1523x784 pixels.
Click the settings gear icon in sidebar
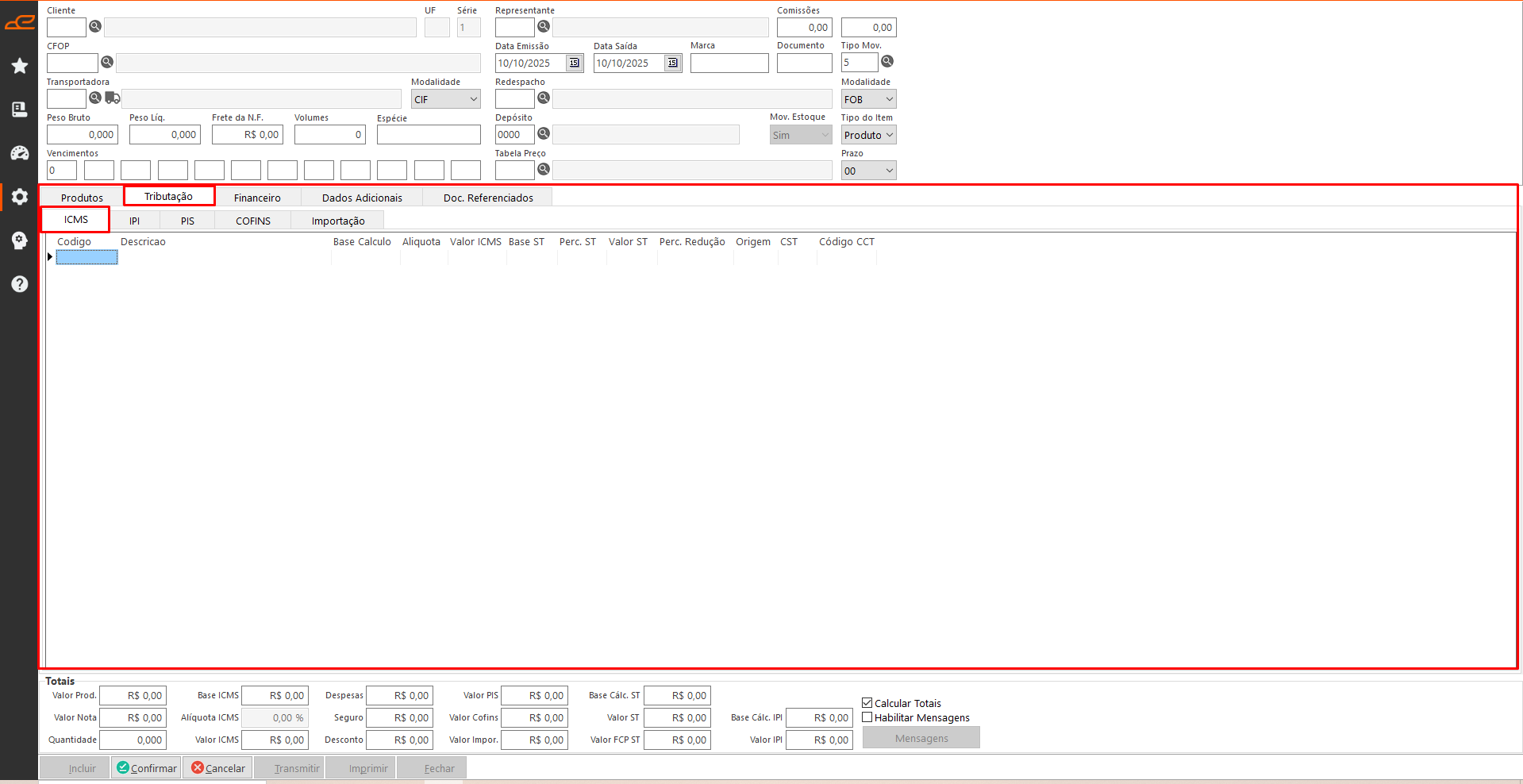20,197
